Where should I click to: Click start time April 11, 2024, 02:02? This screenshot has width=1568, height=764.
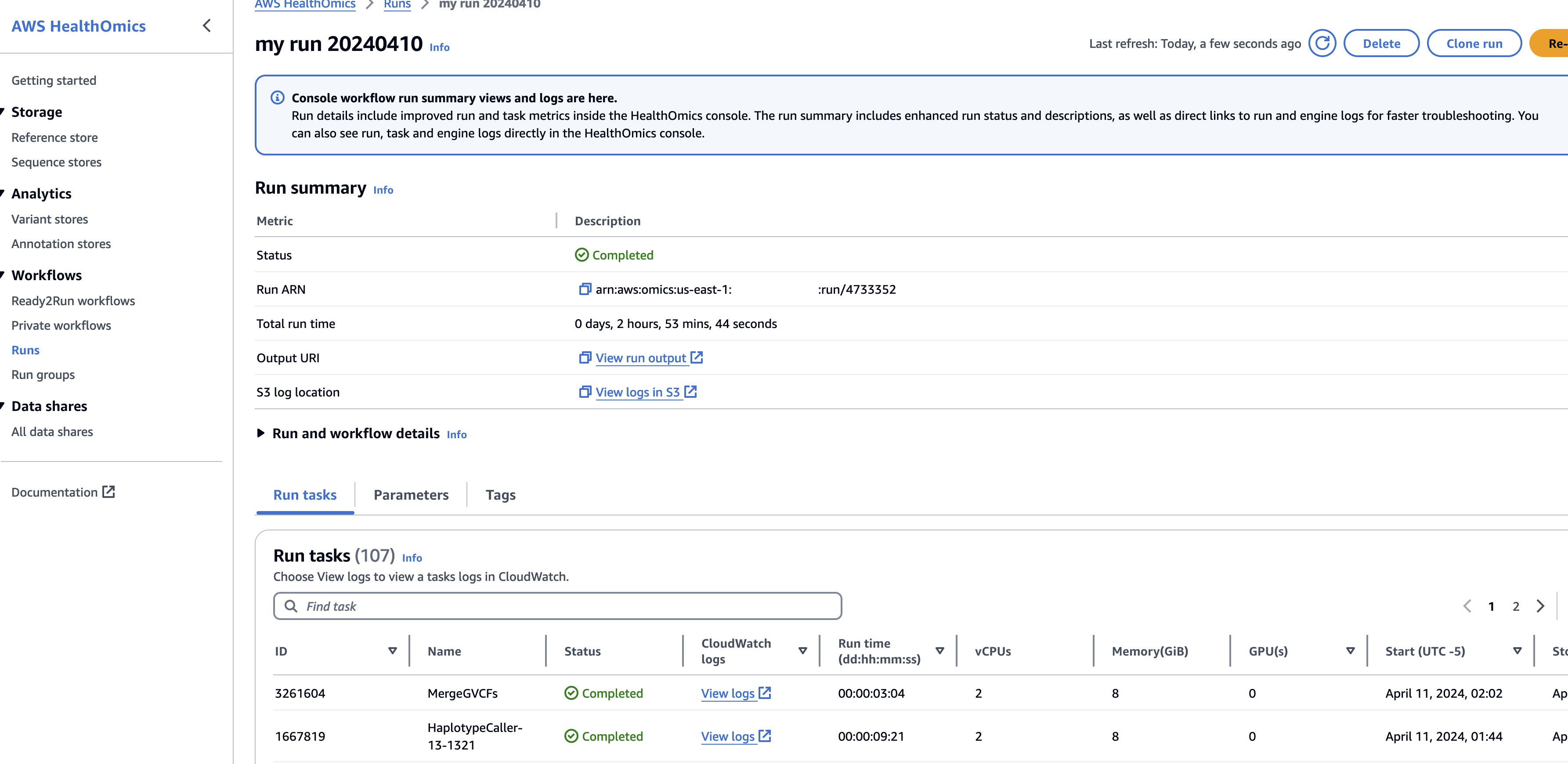[x=1444, y=693]
